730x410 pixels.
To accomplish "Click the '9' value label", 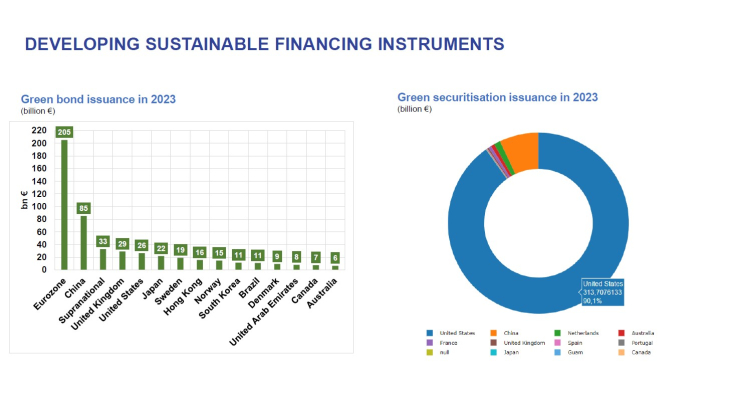I will [277, 256].
